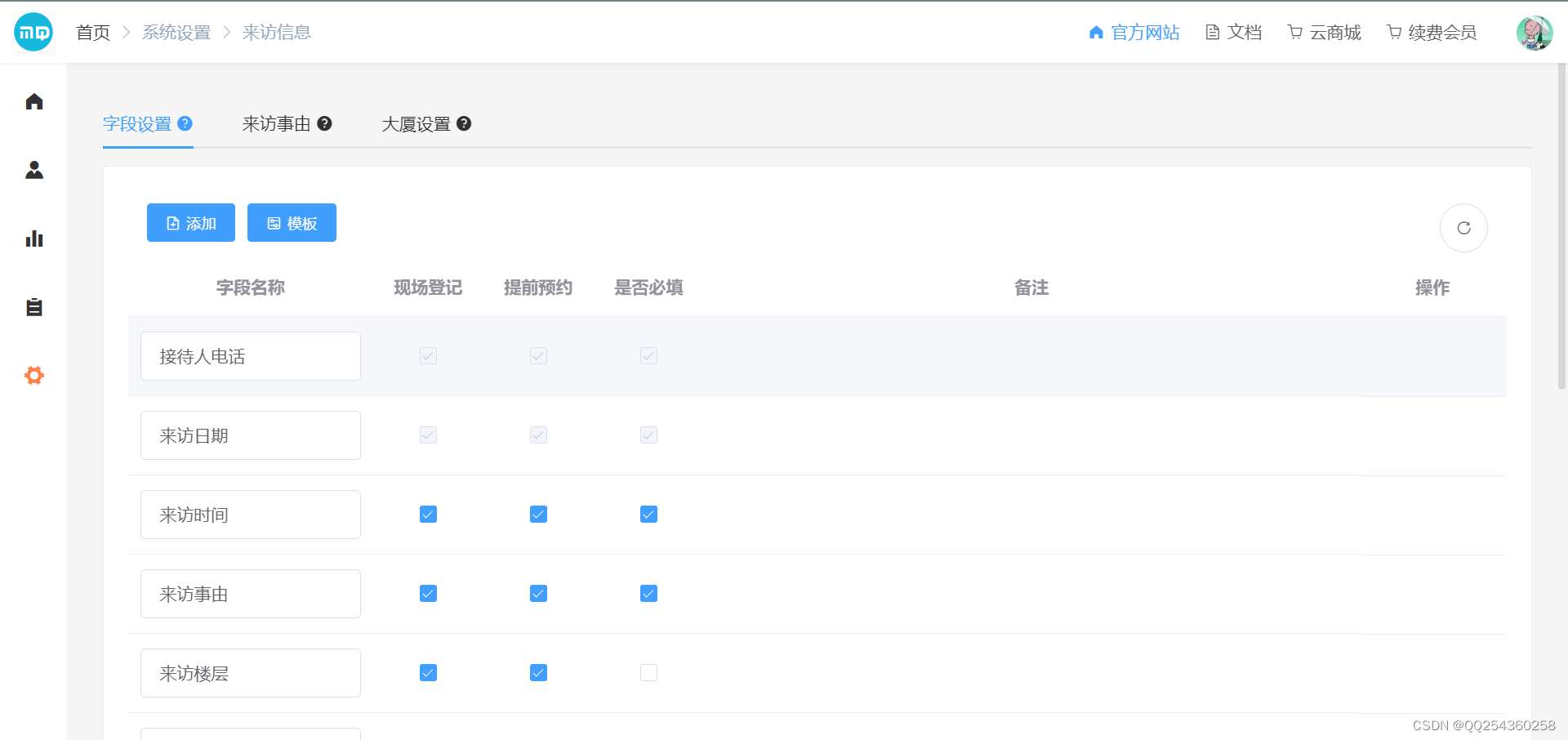Click the cart icon next to 云商城
1568x740 pixels.
tap(1295, 32)
